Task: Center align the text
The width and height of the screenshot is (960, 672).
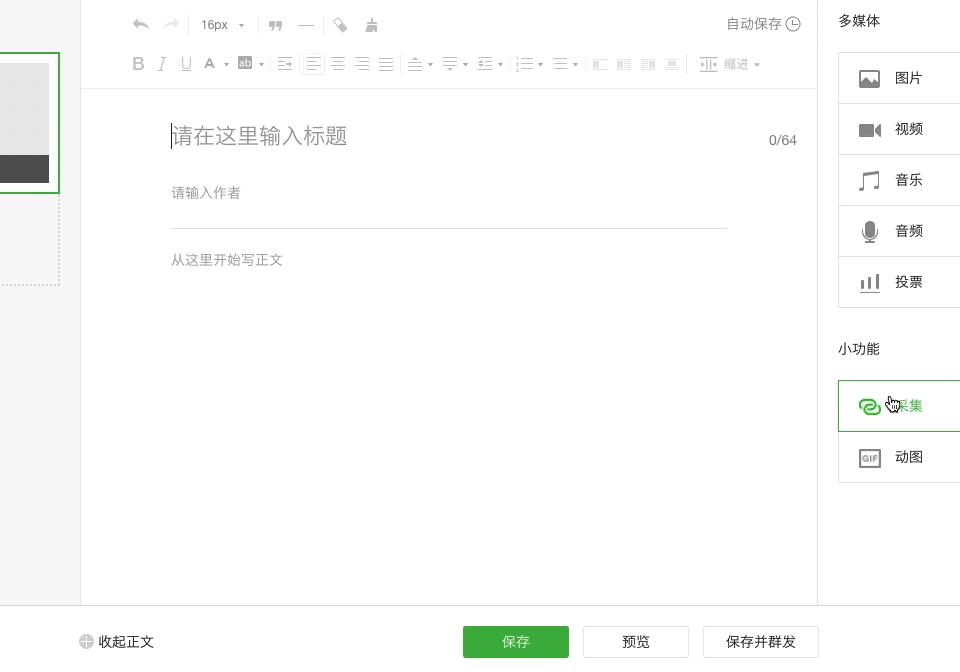Action: point(338,64)
